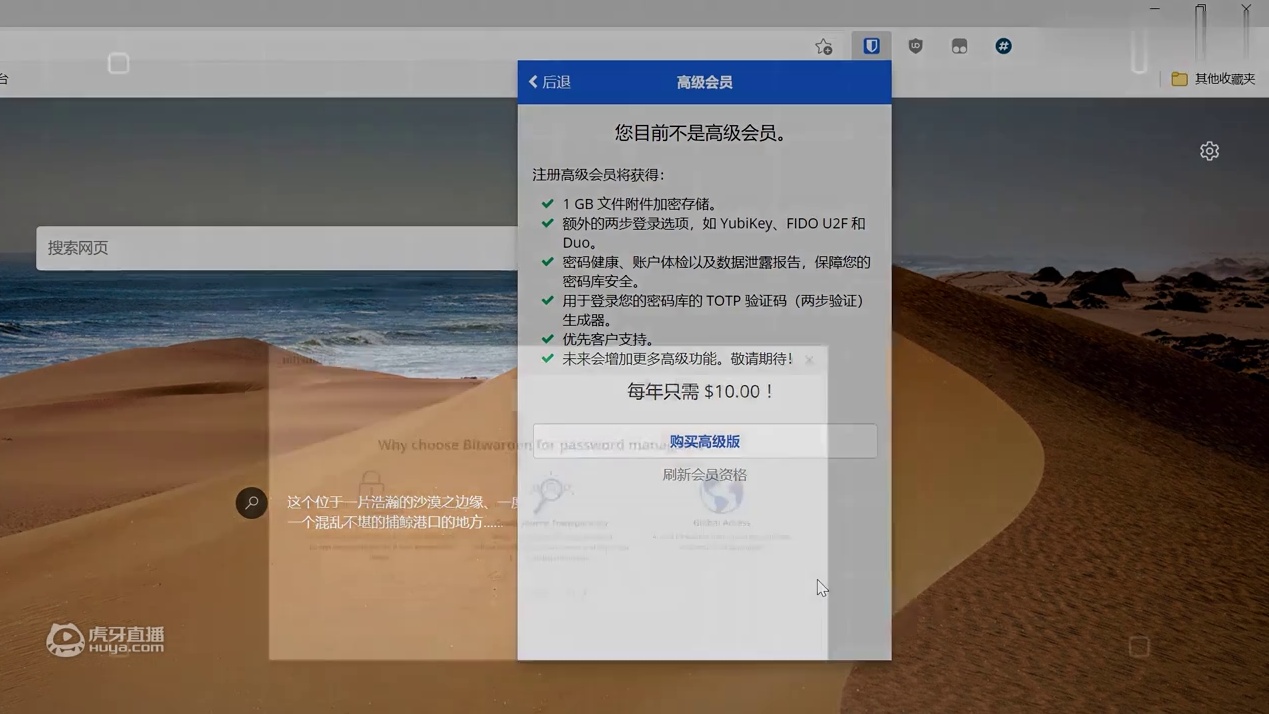
Task: Click 注册高级会员将获得 heading text
Action: 598,175
